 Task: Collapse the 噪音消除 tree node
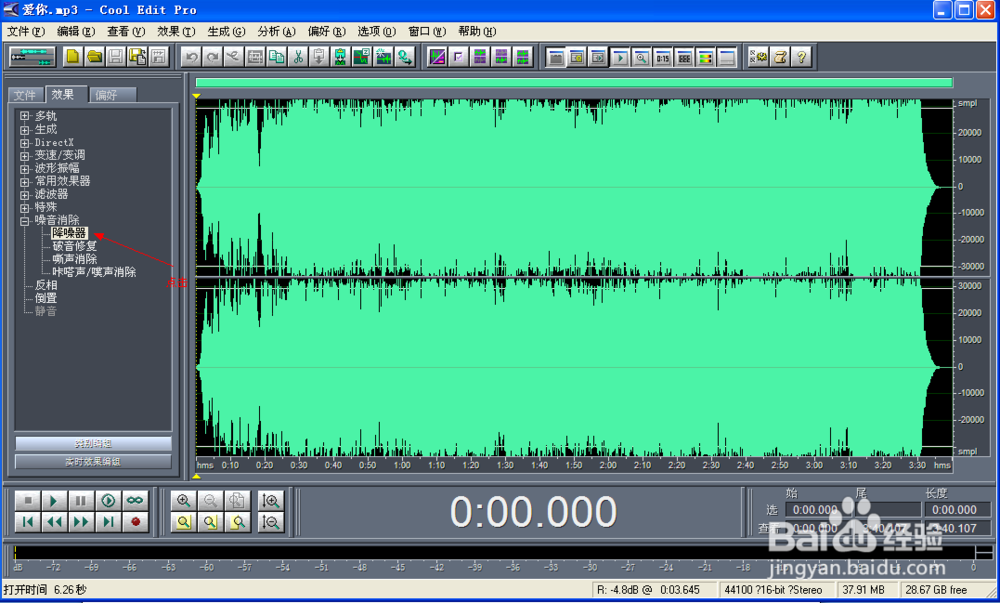tap(25, 221)
